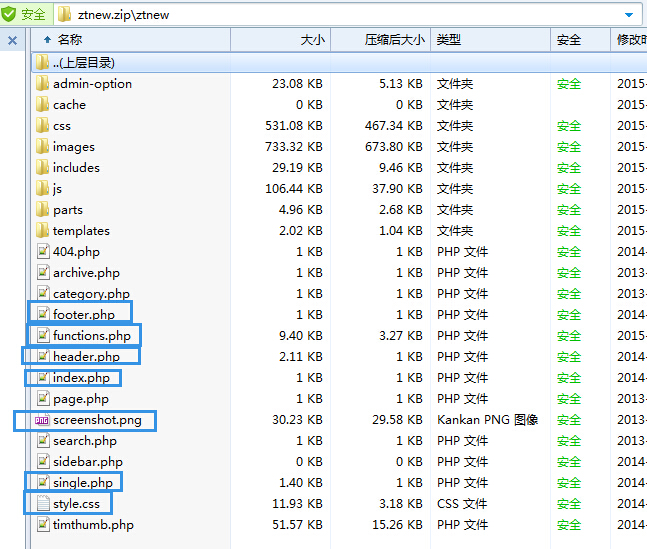The image size is (647, 549).
Task: Select the style.css file icon
Action: (x=42, y=504)
